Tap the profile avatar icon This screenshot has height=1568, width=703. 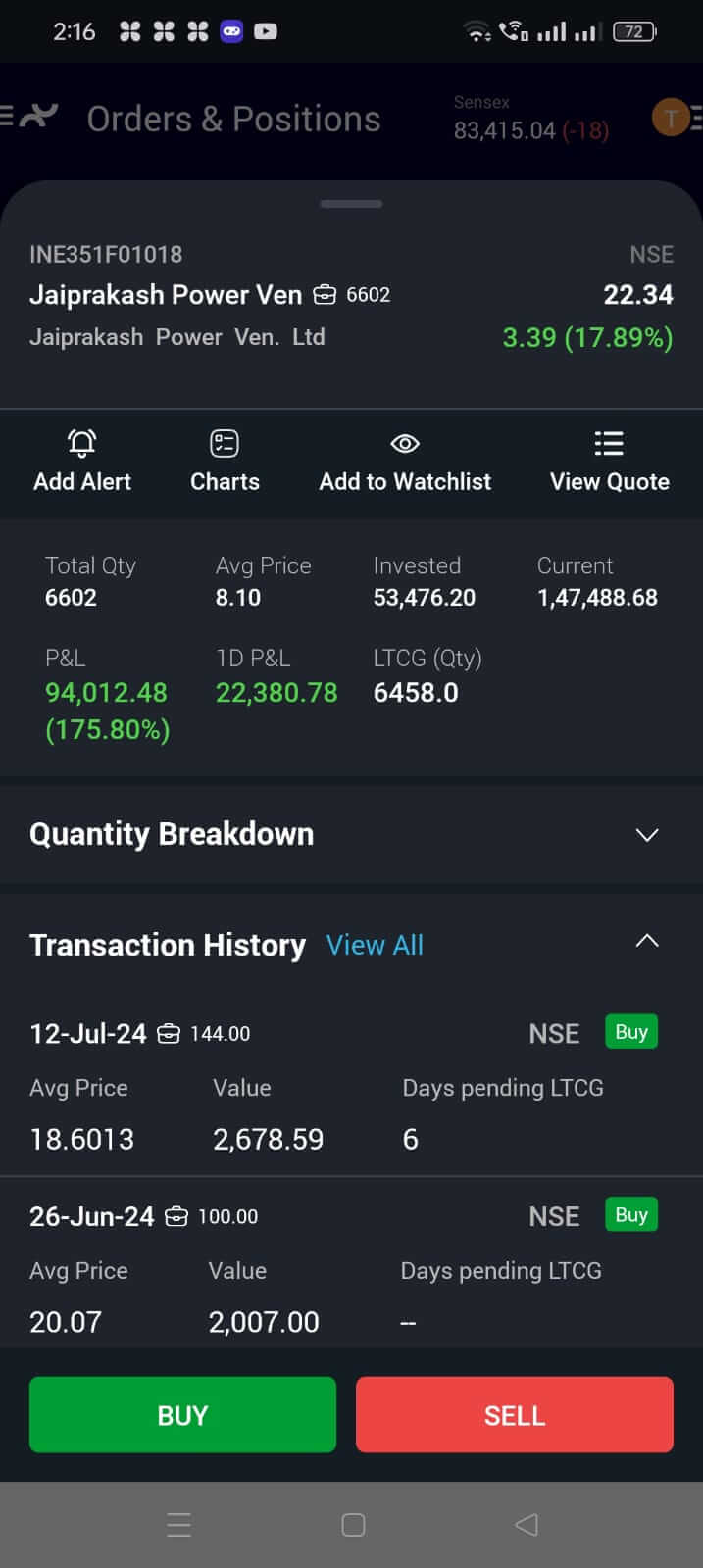[x=671, y=119]
